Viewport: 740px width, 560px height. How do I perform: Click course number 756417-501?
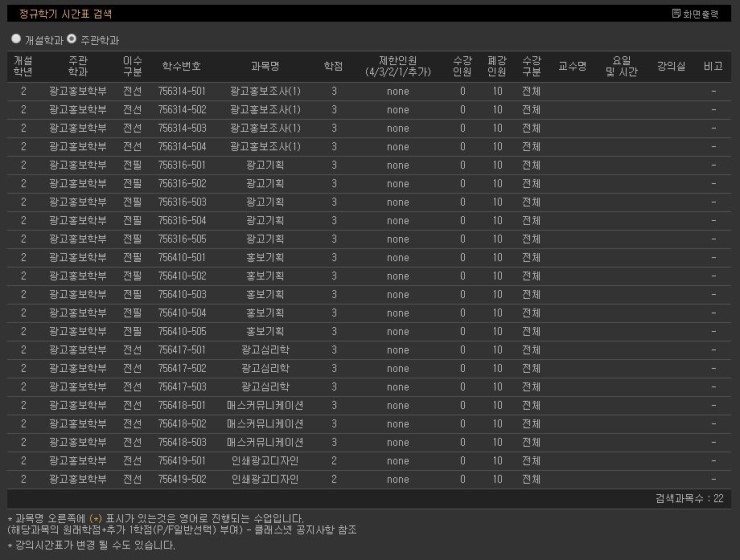click(x=182, y=350)
